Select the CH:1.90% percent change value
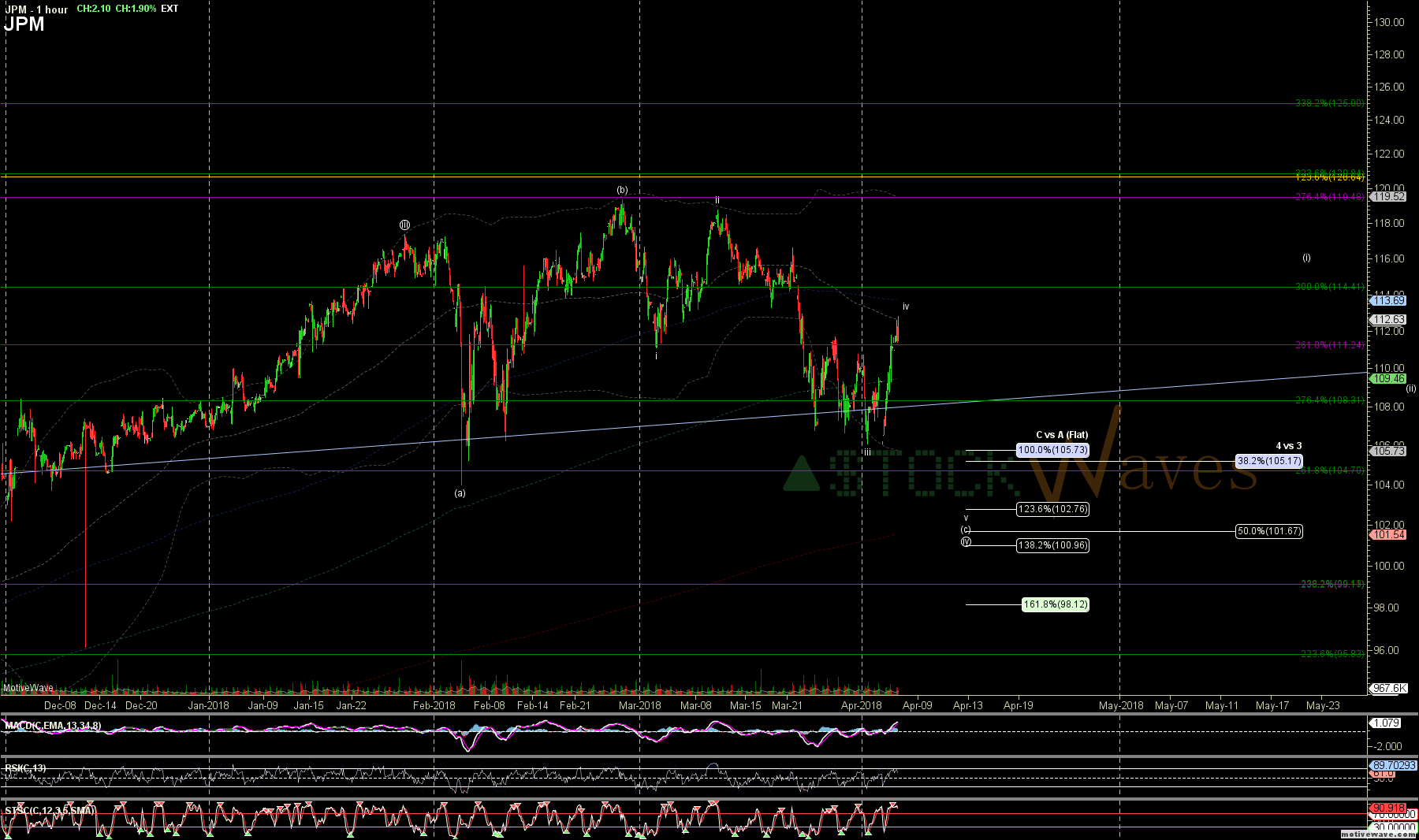 pos(136,9)
